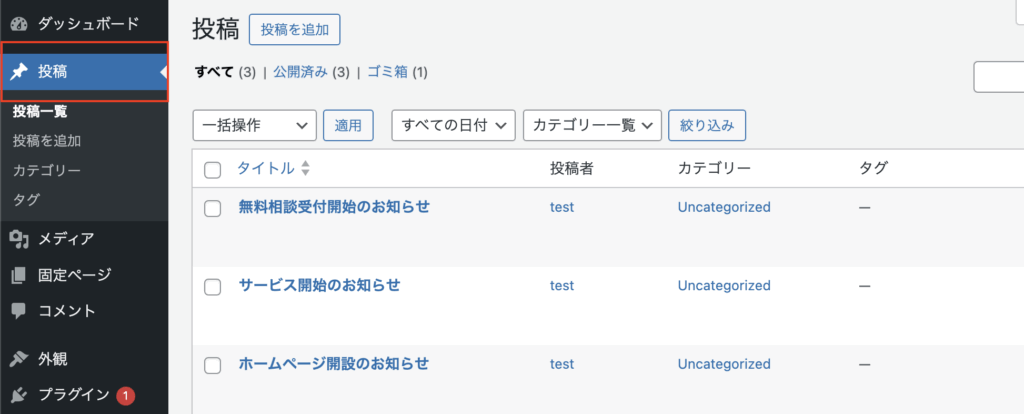Open the 一括操作 bulk actions dropdown
This screenshot has width=1024, height=414.
[254, 125]
